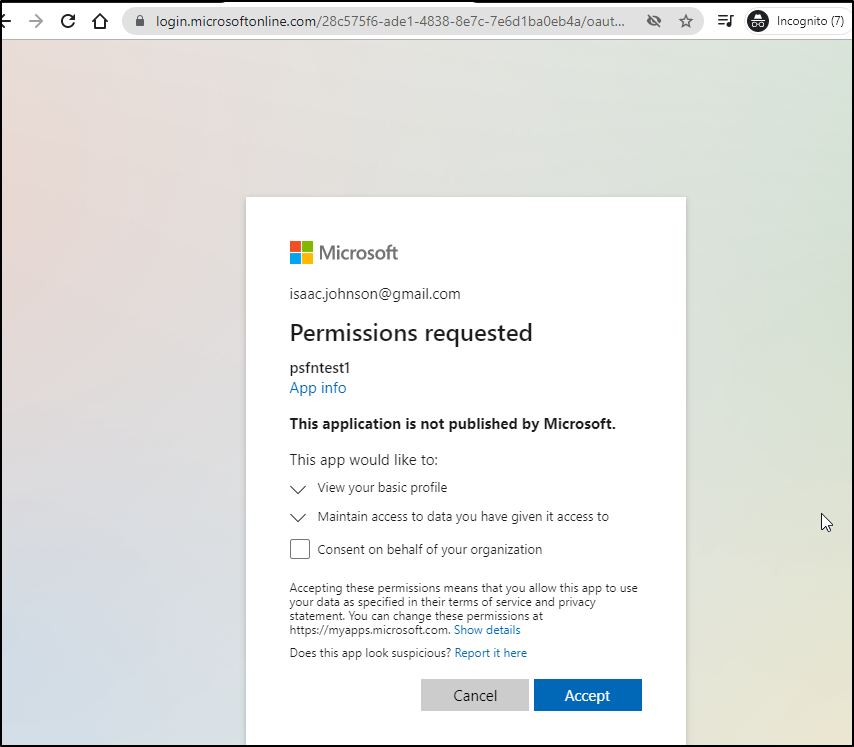Click the padlock site security icon

tap(140, 21)
